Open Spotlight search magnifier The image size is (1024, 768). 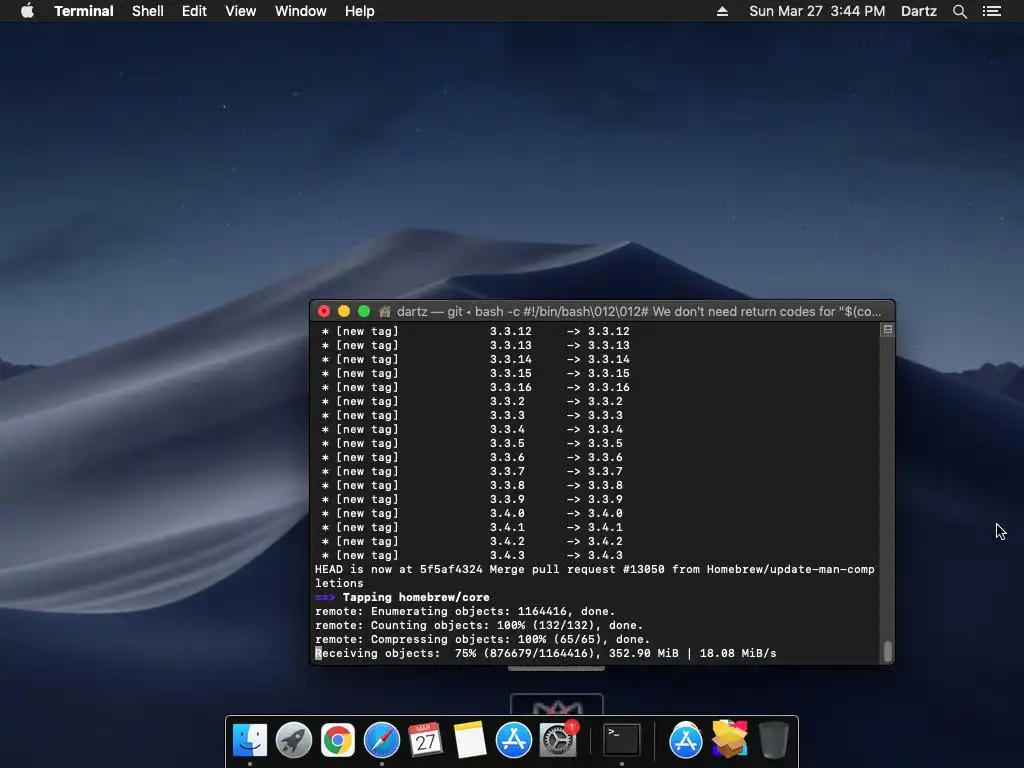point(959,11)
